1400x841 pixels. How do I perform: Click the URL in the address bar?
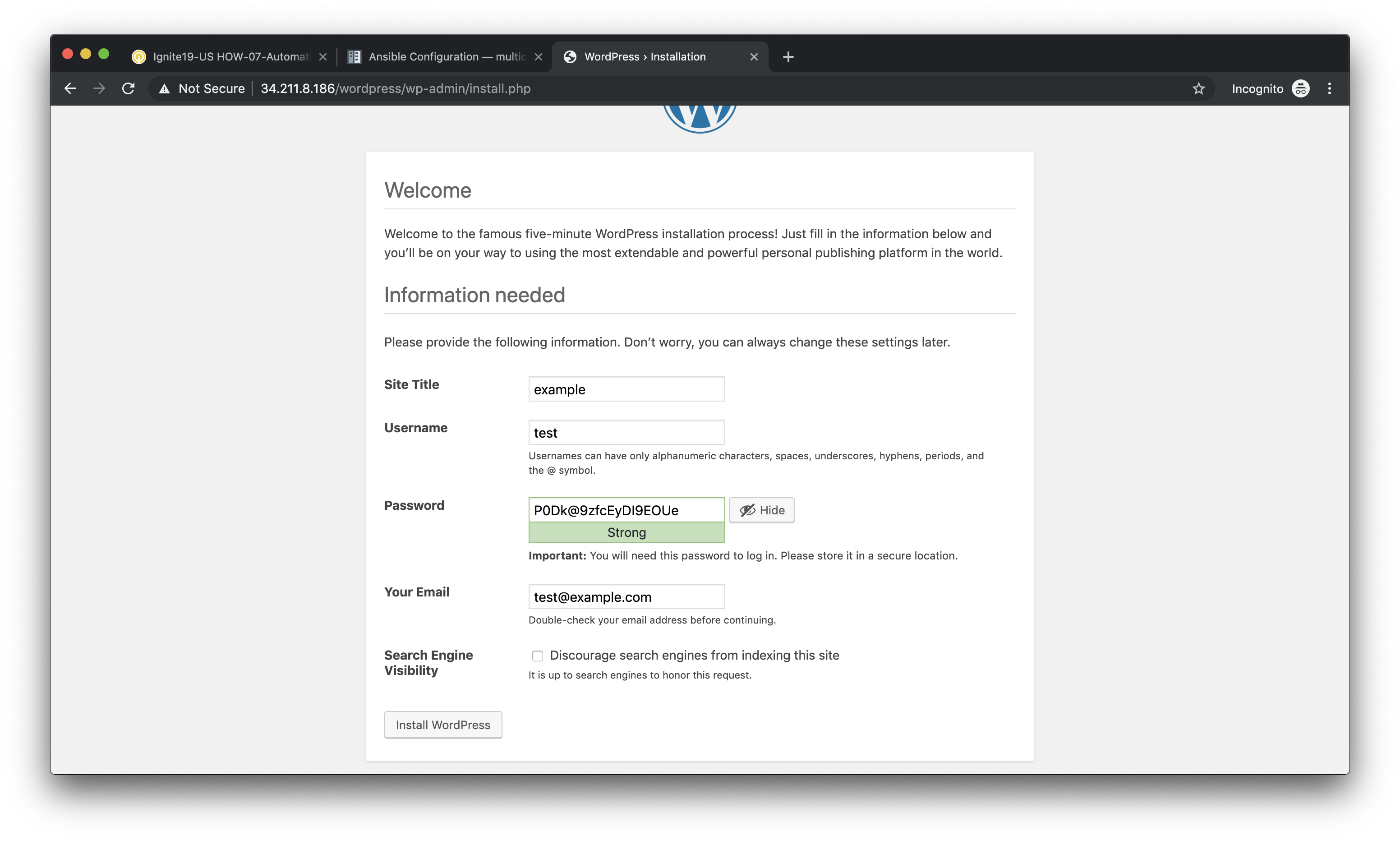point(395,88)
